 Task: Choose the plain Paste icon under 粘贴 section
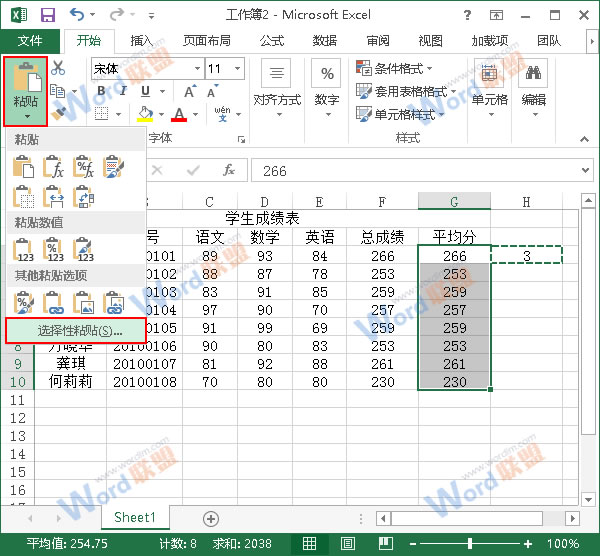tap(23, 167)
